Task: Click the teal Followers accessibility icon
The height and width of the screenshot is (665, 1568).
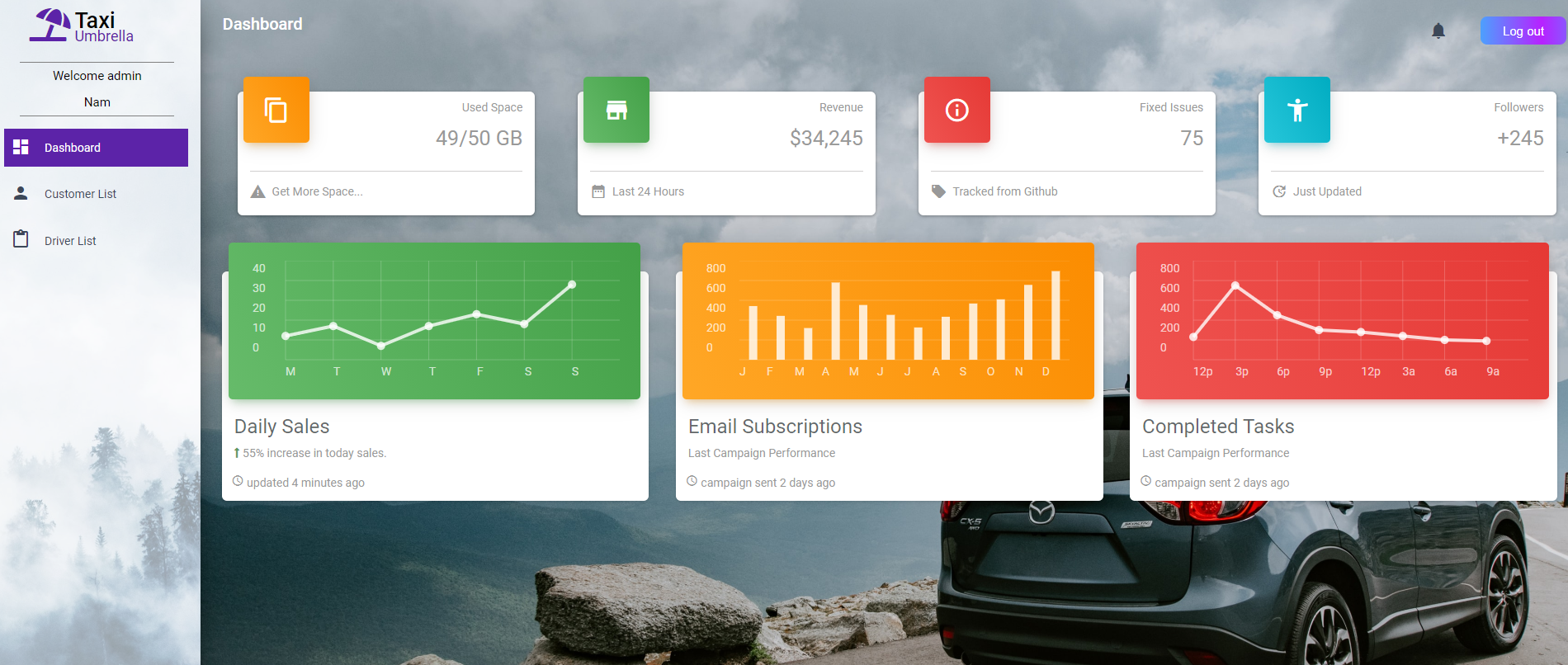Action: [1297, 110]
